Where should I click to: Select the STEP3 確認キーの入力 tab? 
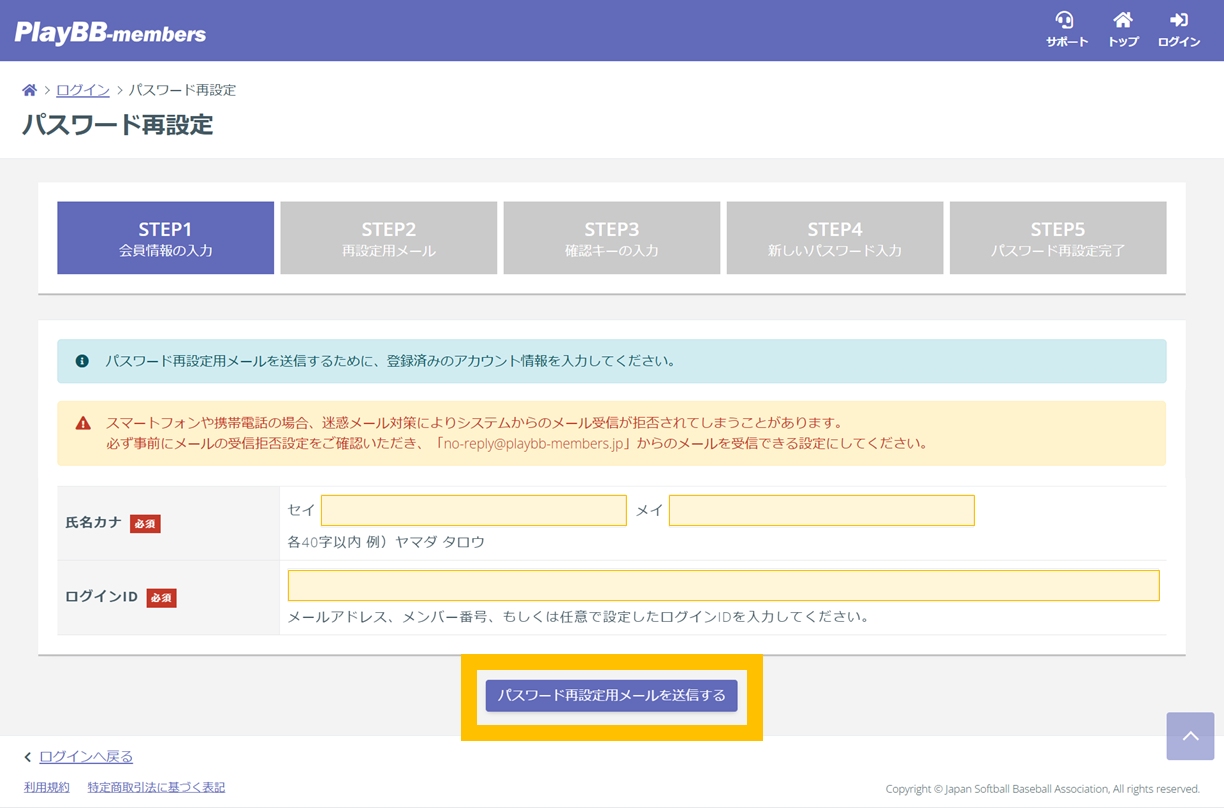611,238
